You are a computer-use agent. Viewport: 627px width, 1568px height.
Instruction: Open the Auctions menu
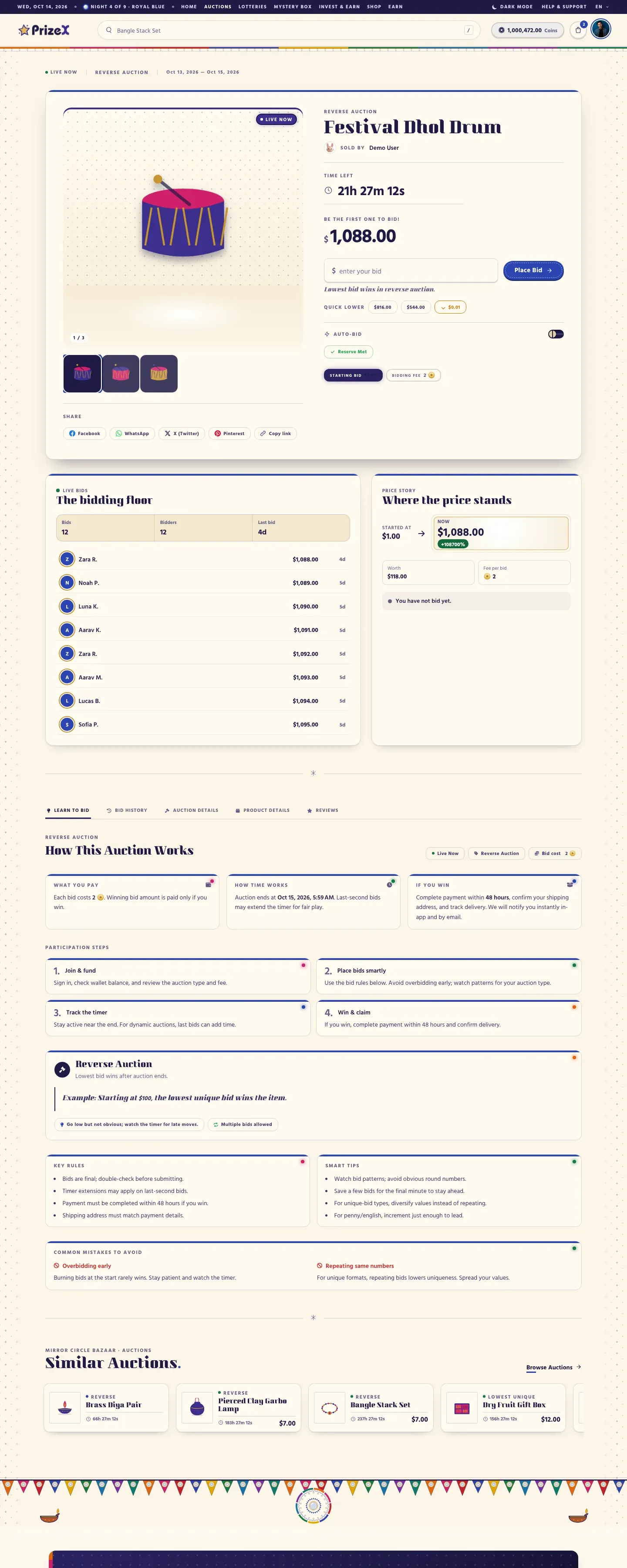tap(217, 7)
